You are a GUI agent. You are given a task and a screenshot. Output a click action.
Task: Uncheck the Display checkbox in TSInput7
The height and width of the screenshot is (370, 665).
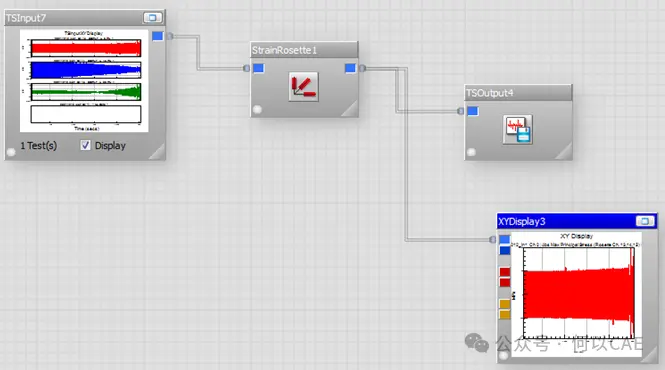pos(85,145)
